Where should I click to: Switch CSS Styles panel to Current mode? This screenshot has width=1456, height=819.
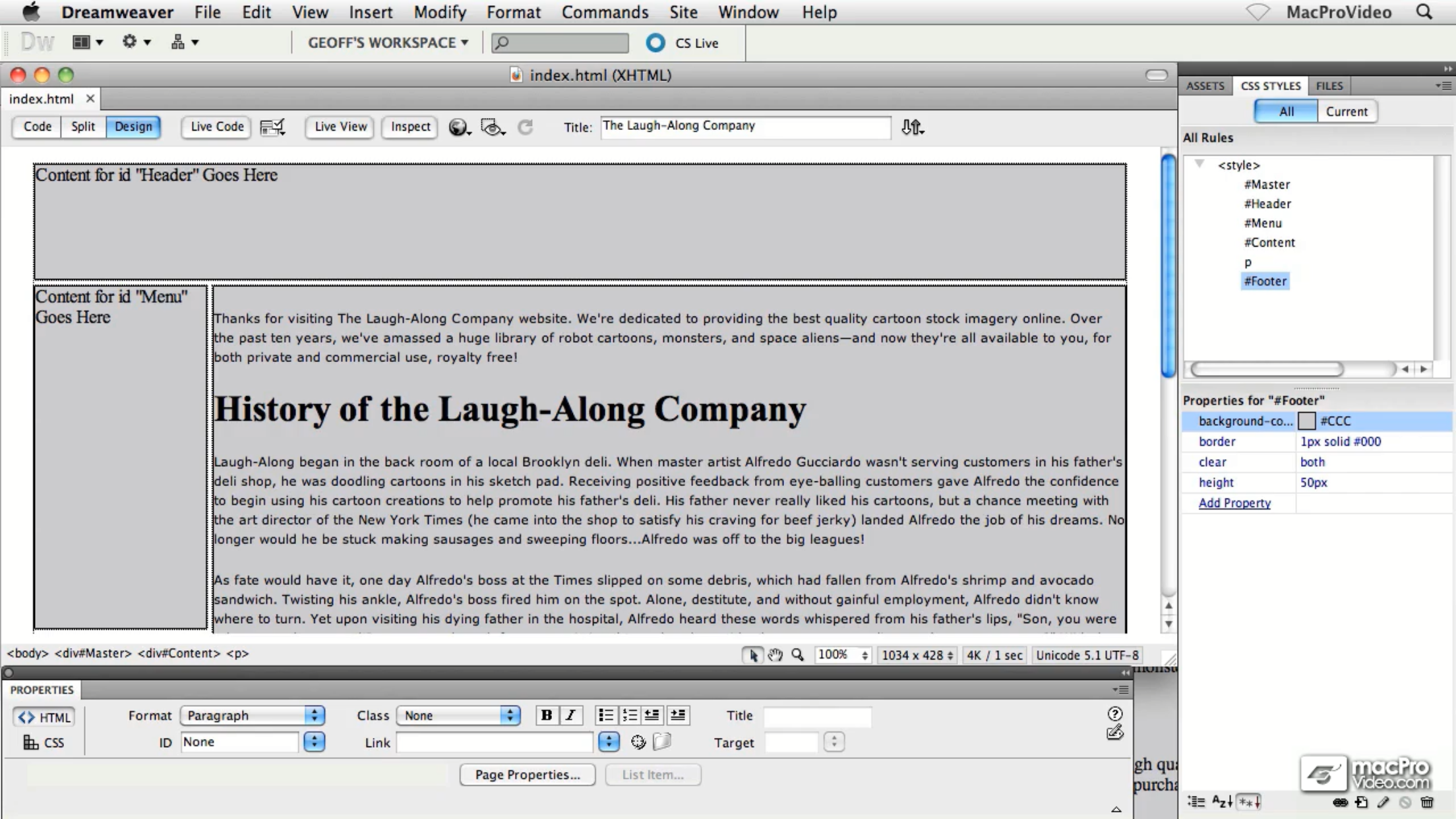click(1347, 111)
